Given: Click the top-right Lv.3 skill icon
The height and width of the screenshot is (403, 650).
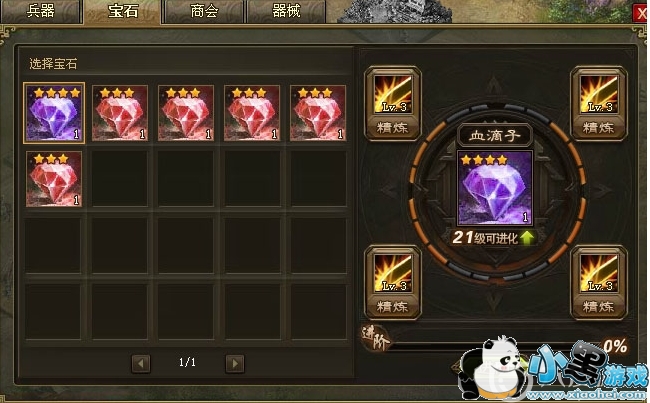Looking at the screenshot, I should pos(599,94).
